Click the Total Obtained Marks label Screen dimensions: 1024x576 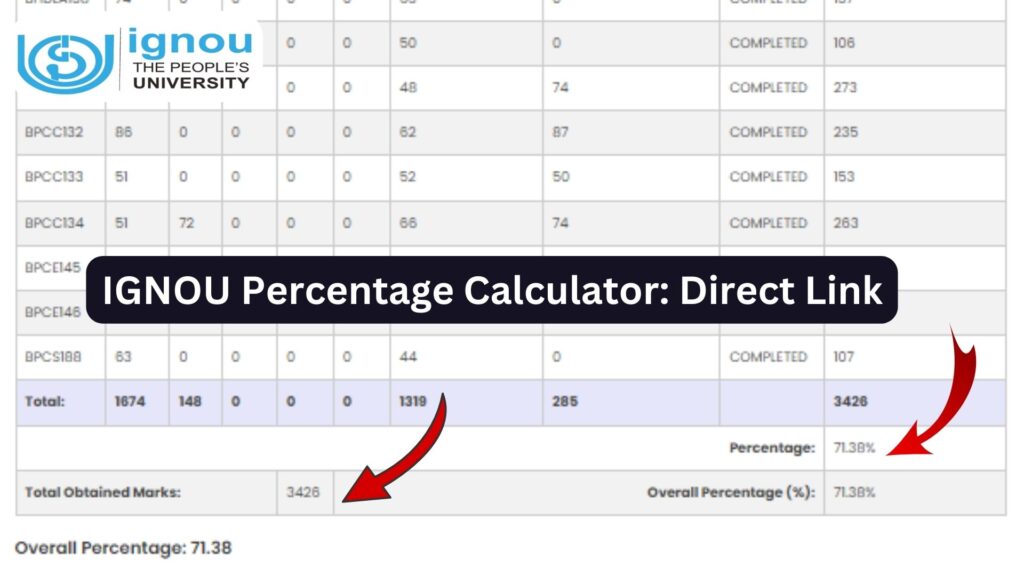[x=103, y=493]
